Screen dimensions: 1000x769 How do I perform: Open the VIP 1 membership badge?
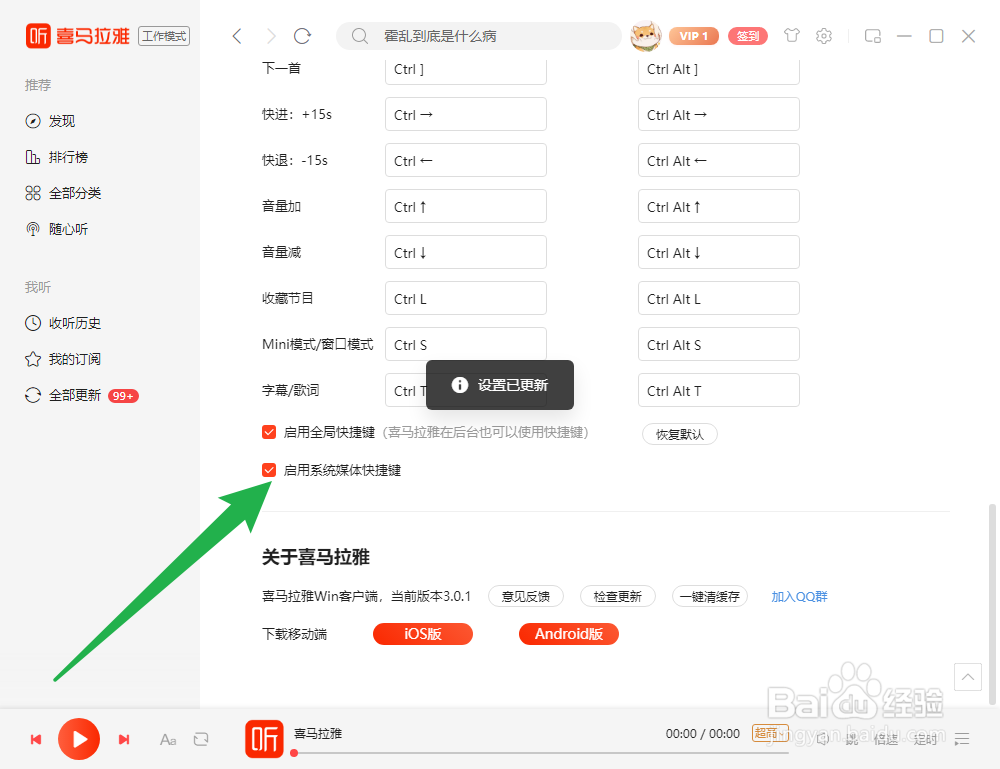pyautogui.click(x=694, y=36)
